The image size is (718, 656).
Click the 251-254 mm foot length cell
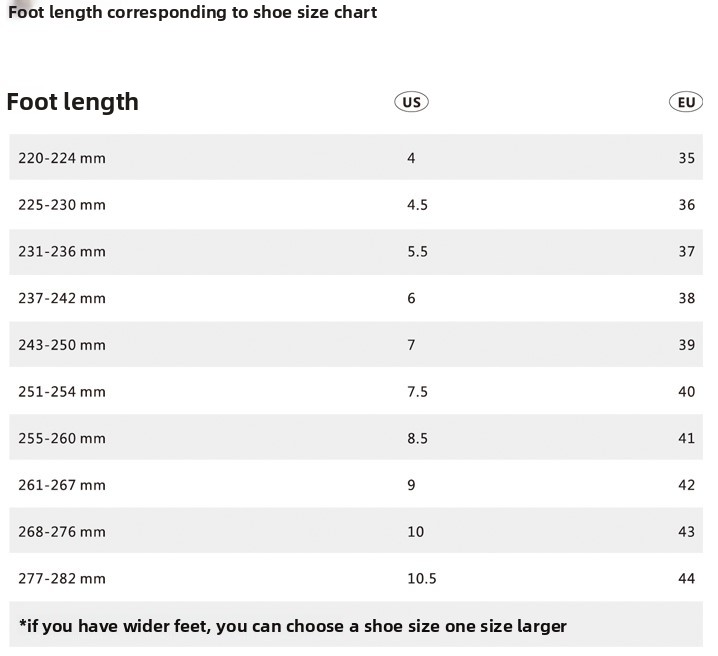coord(62,392)
